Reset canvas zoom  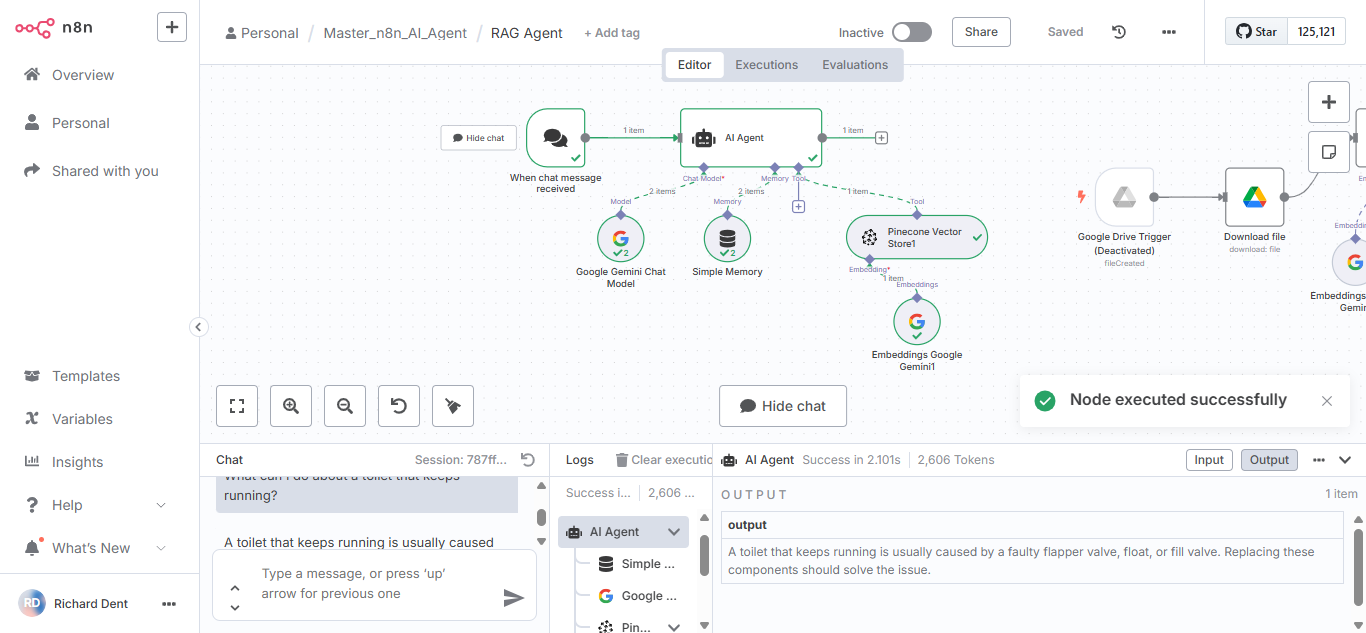pos(399,406)
